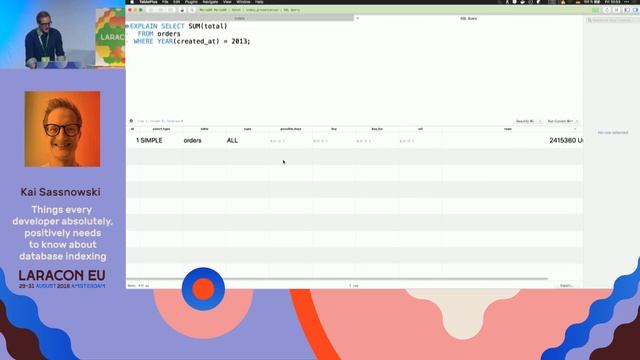
Task: Click the rows column header
Action: [507, 129]
